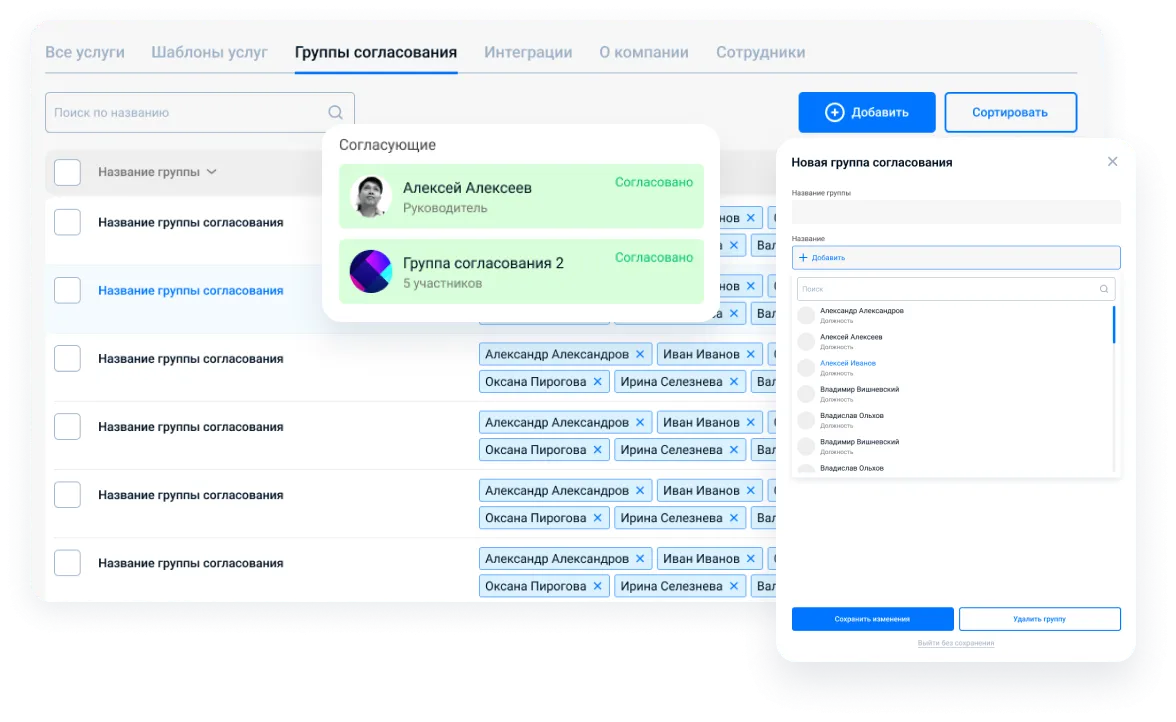Image resolution: width=1176 pixels, height=722 pixels.
Task: Switch to the Шаблоны услуг tab
Action: click(209, 52)
